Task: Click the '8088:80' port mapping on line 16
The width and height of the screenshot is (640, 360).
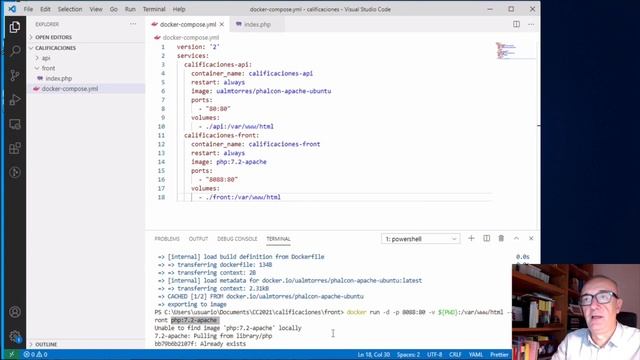Action: [222, 179]
